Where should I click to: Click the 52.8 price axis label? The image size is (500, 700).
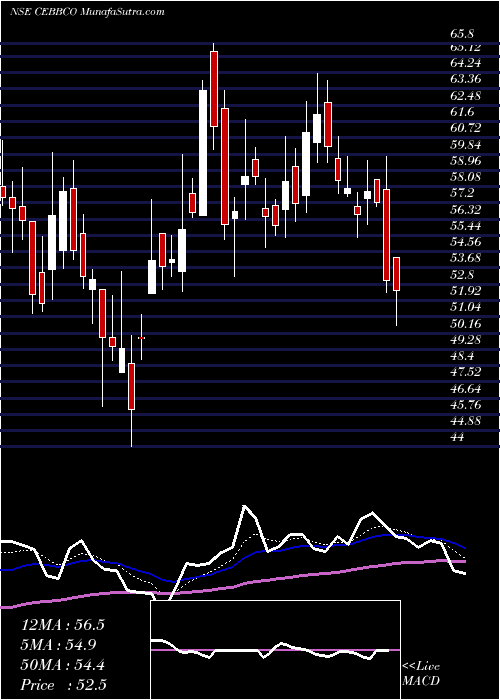(x=462, y=275)
